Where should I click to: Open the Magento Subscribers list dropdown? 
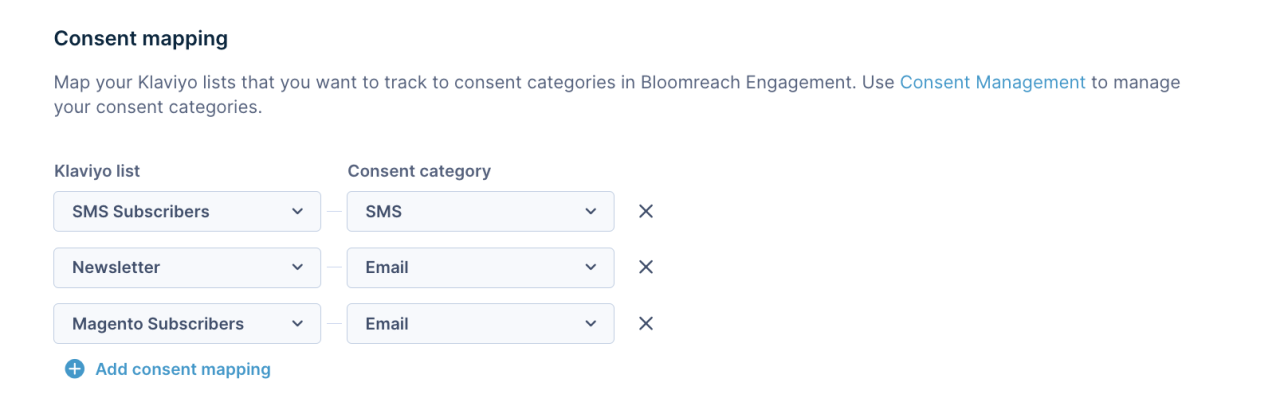click(187, 323)
